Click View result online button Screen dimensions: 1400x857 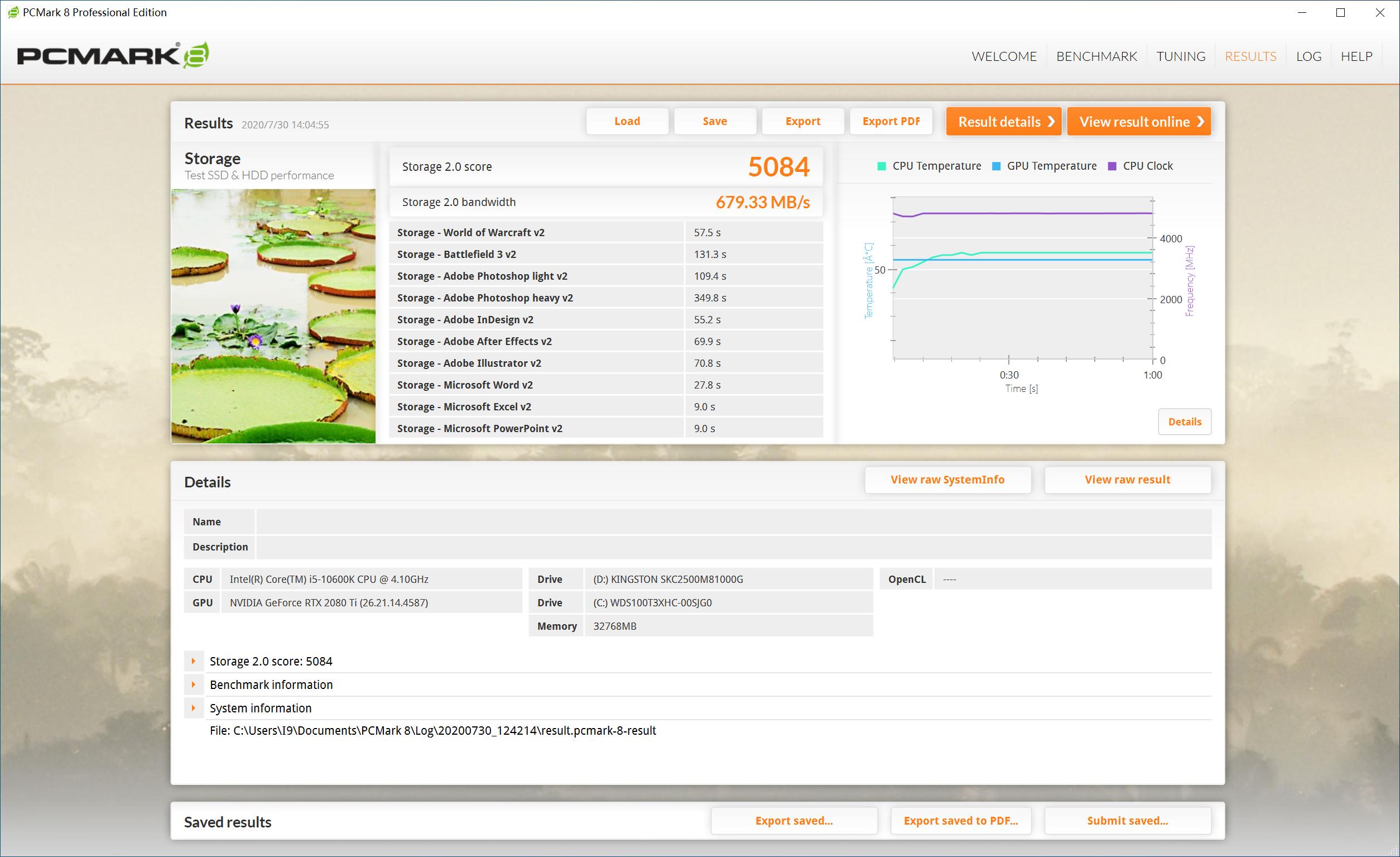pos(1138,122)
